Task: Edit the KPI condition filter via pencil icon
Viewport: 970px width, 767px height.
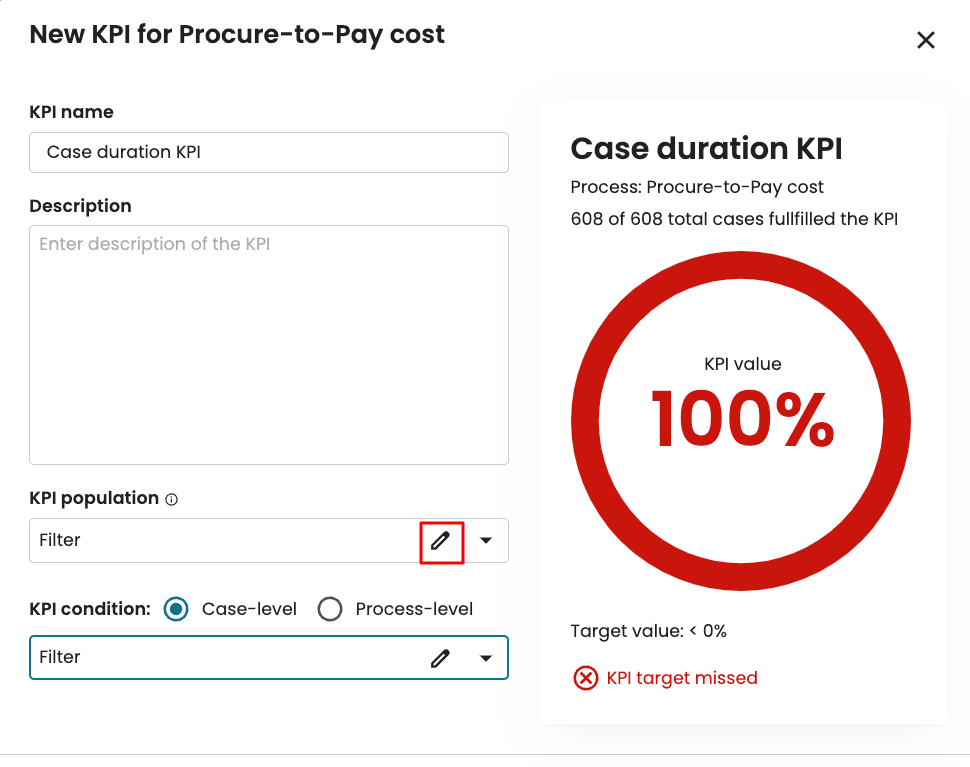Action: tap(441, 658)
